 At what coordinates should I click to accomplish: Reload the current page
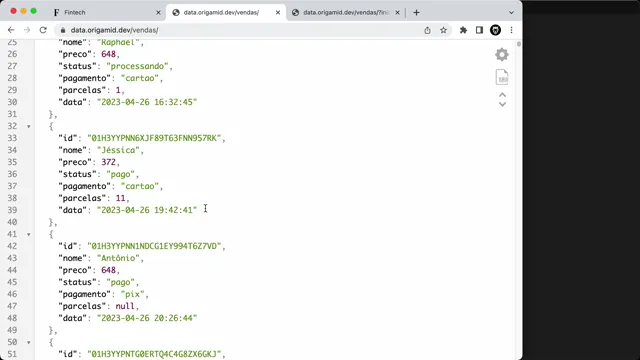pyautogui.click(x=43, y=30)
